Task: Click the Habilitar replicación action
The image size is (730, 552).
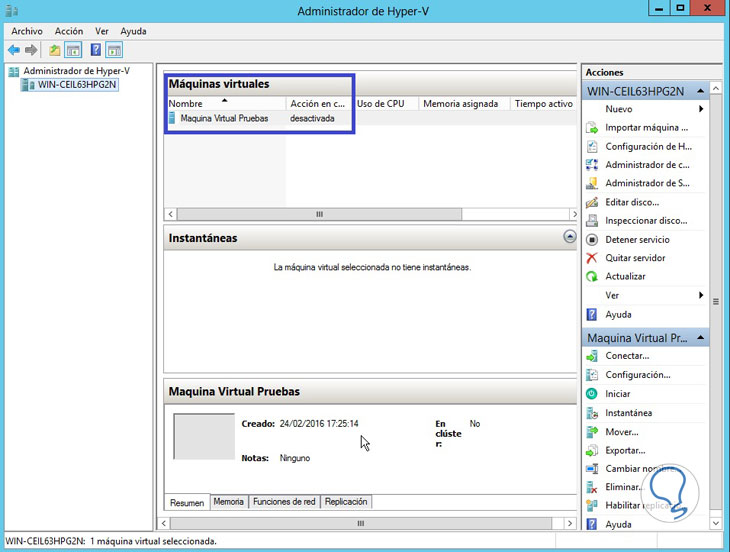Action: pyautogui.click(x=643, y=505)
